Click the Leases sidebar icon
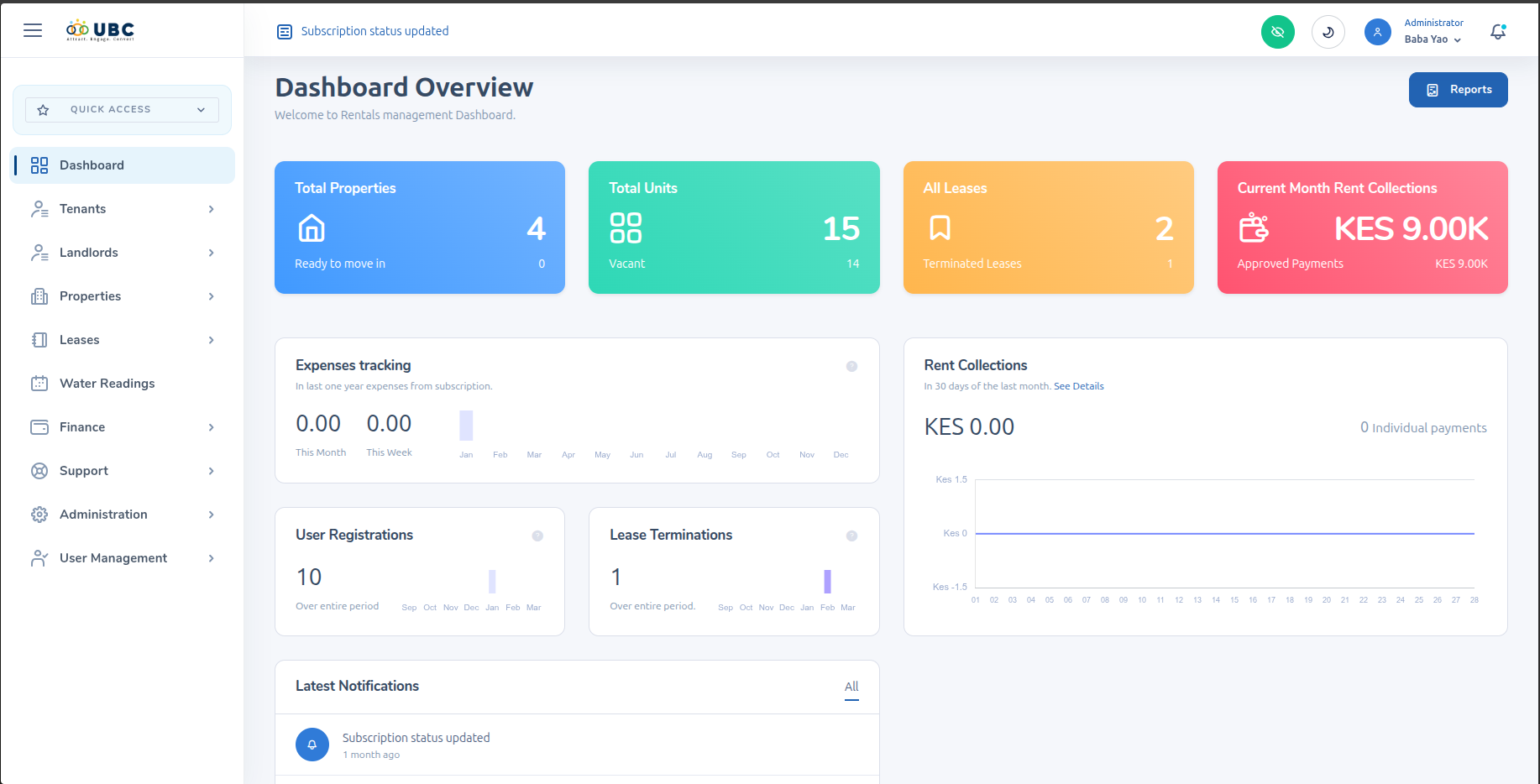 click(x=39, y=339)
